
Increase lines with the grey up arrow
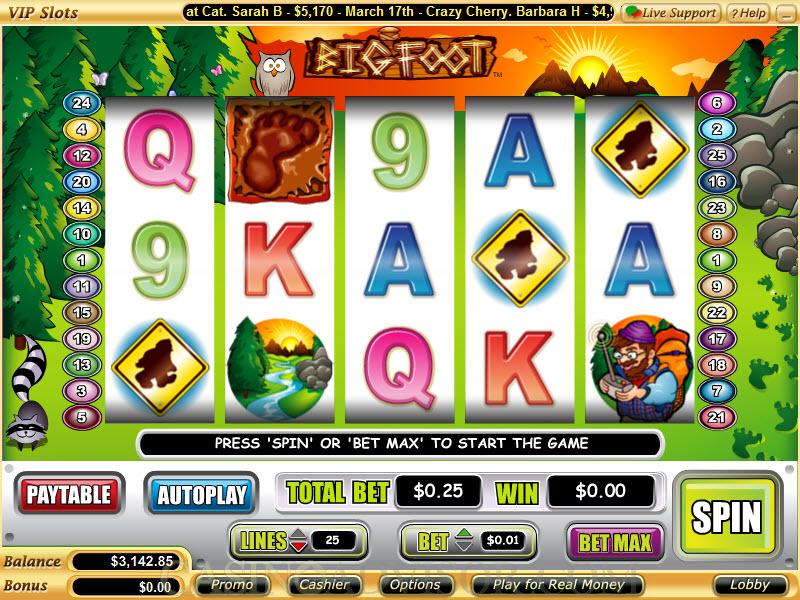(x=298, y=534)
